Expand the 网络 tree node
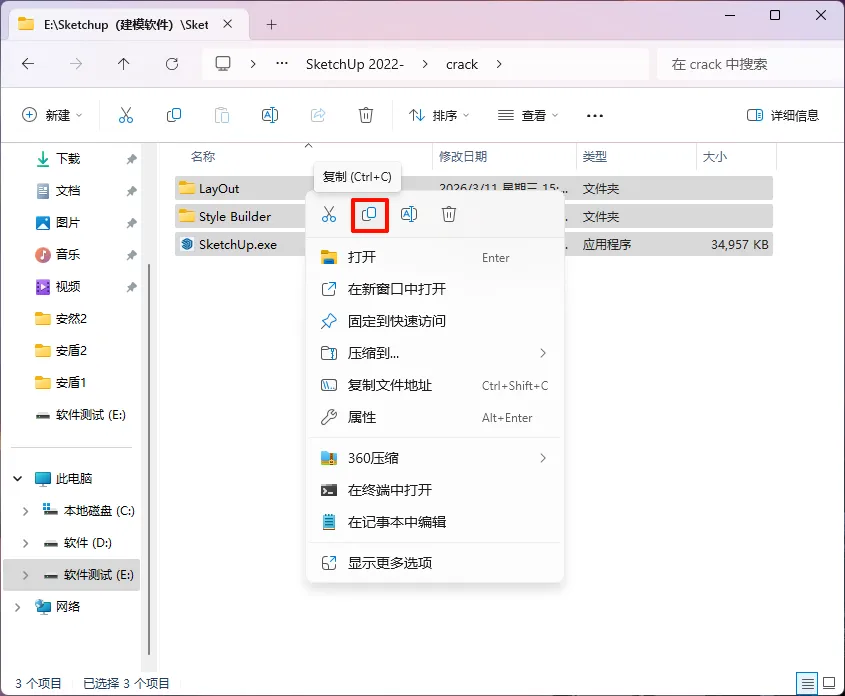 [18, 607]
